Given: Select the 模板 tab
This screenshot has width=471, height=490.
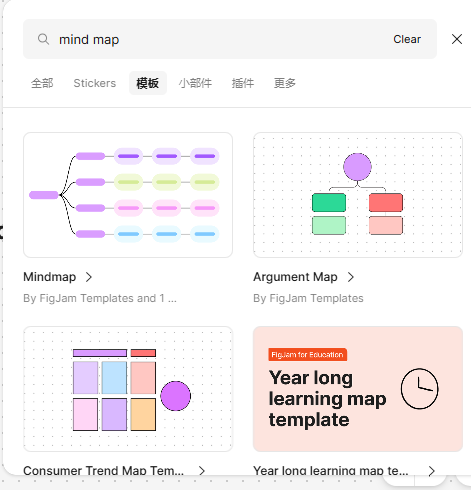Looking at the screenshot, I should (x=148, y=83).
